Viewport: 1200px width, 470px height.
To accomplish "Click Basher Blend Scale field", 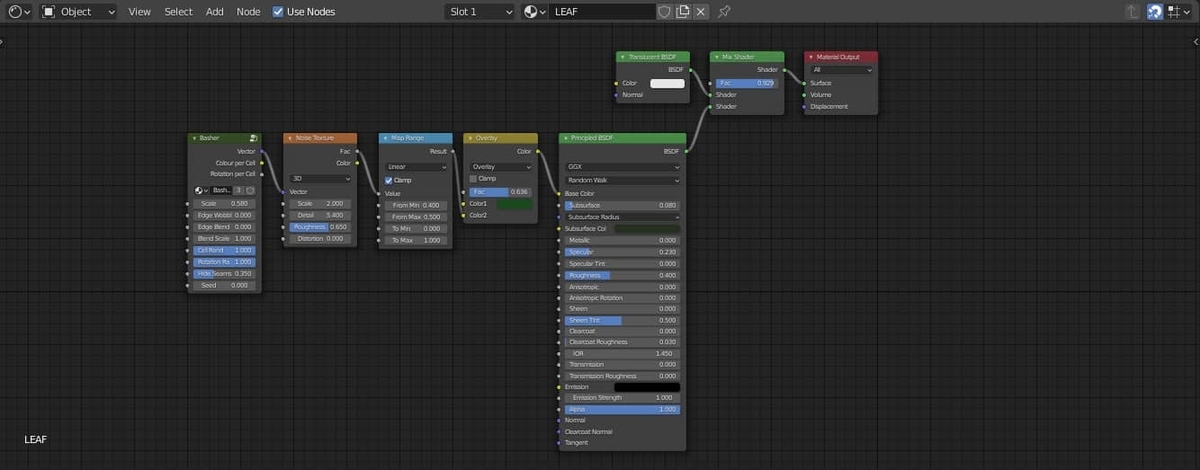I will [x=225, y=238].
